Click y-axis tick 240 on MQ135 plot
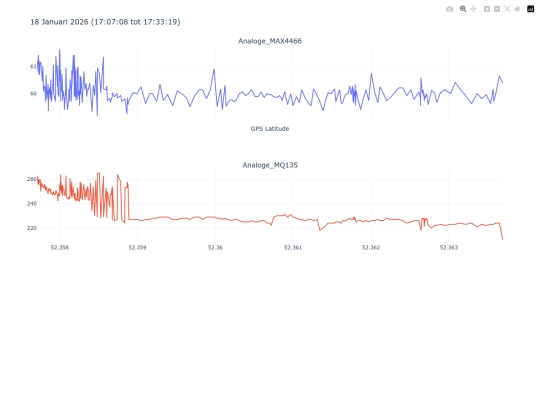Image resolution: width=540 pixels, height=405 pixels. click(32, 204)
